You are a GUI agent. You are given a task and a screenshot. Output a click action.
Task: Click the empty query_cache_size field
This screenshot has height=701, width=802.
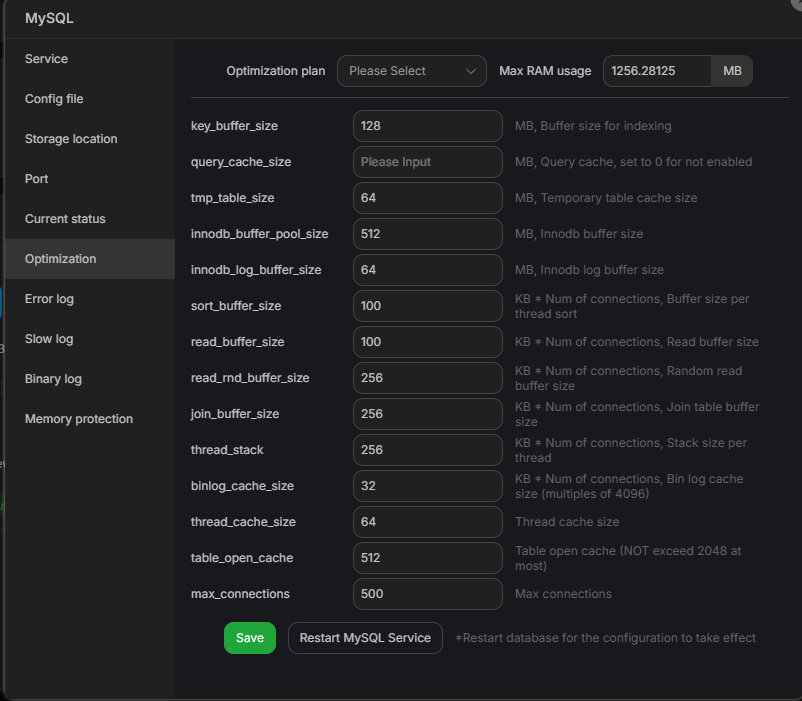[x=427, y=162]
